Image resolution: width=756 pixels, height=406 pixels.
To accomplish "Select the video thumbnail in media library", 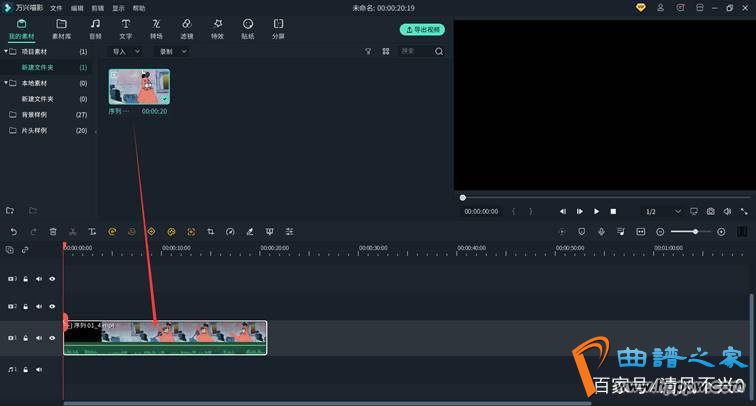I will click(139, 87).
